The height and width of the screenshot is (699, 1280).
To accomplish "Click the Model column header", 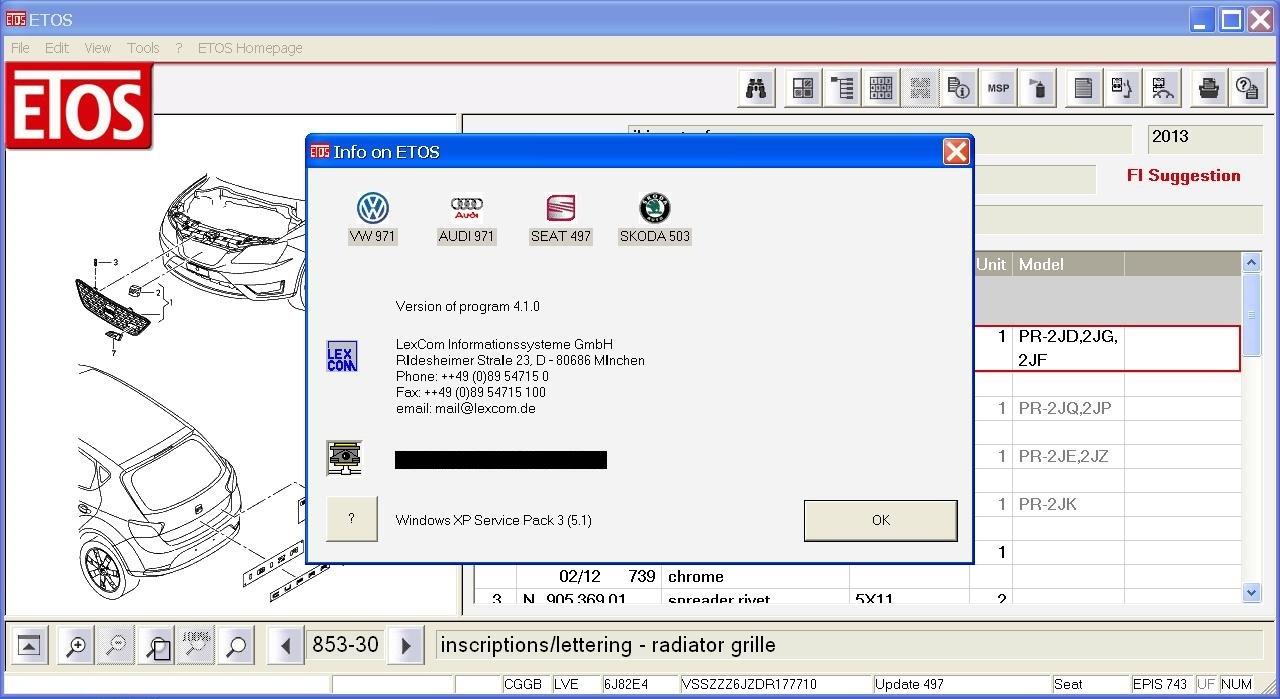I will (1068, 264).
